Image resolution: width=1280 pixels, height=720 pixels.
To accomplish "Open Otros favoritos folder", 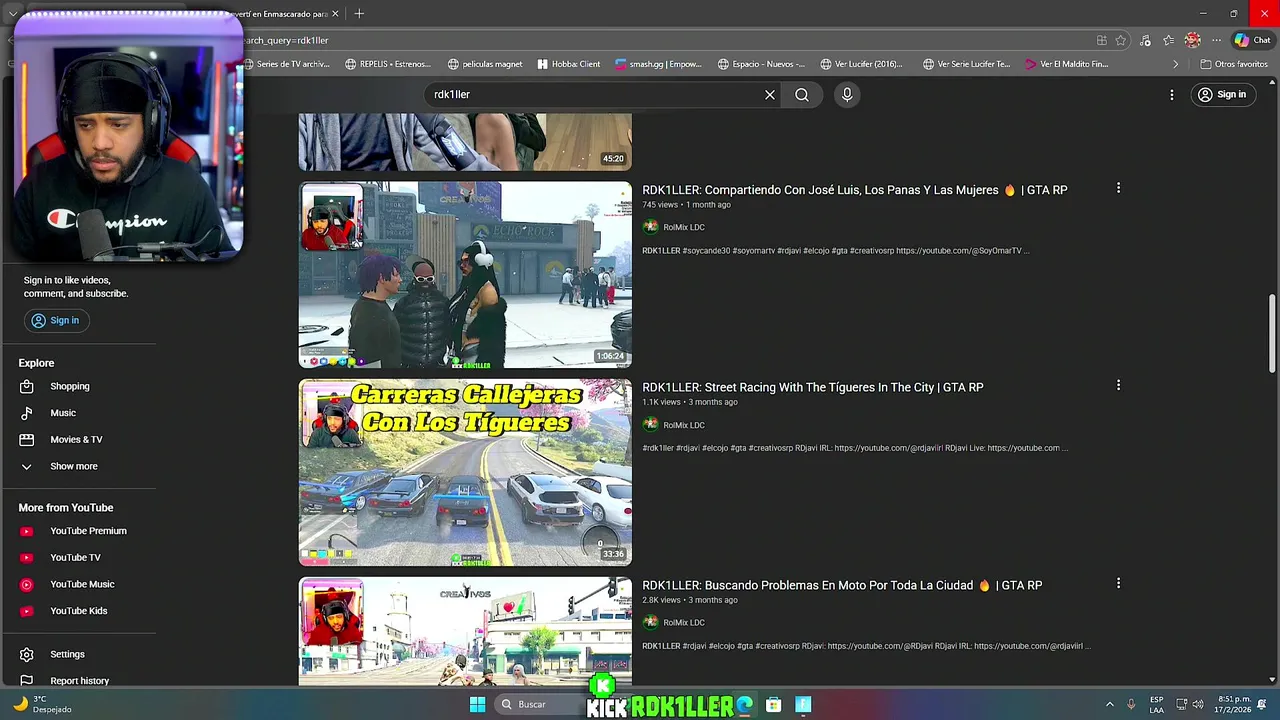I will [1234, 64].
